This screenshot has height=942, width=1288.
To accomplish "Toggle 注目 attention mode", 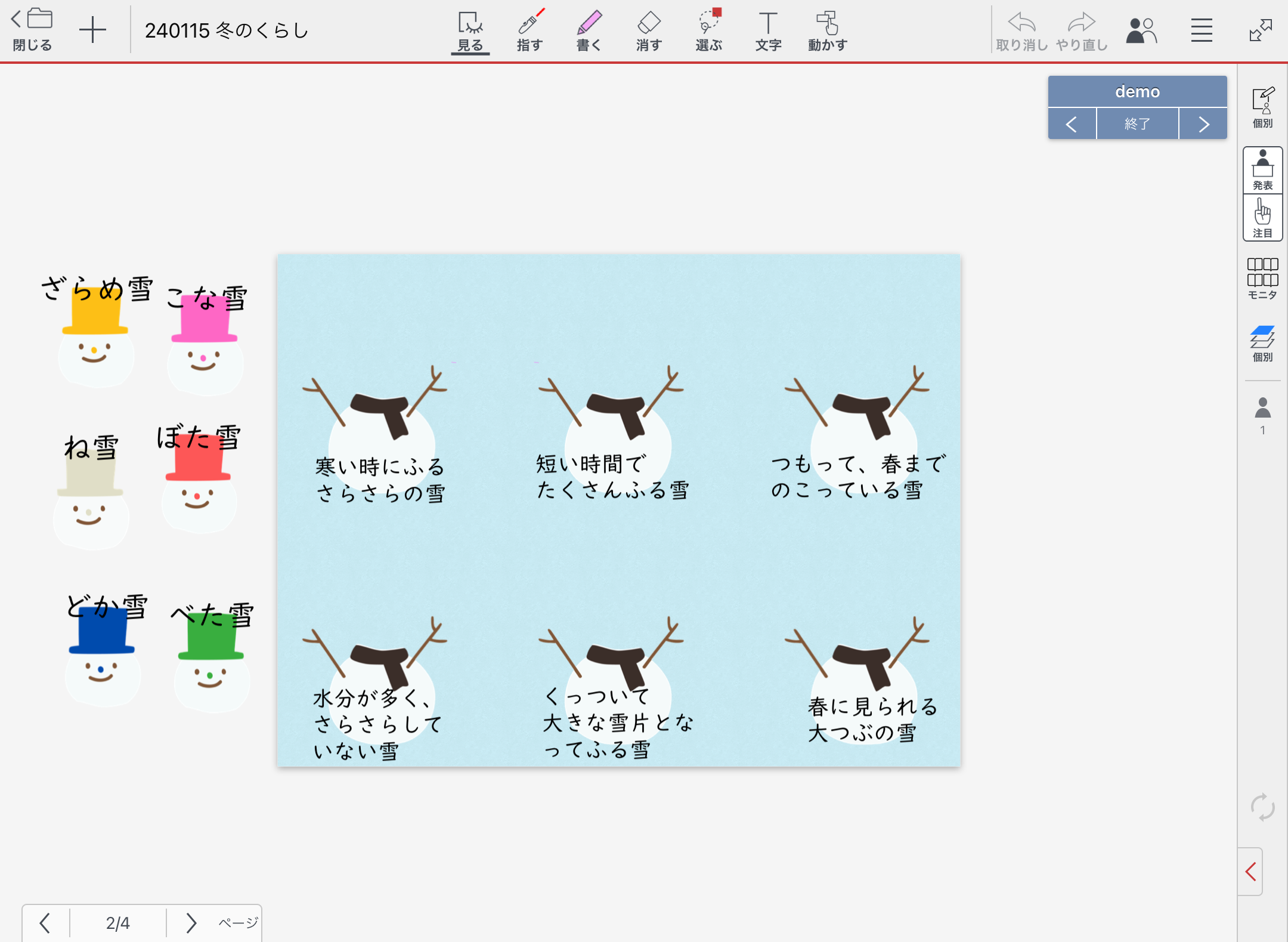I will 1262,218.
